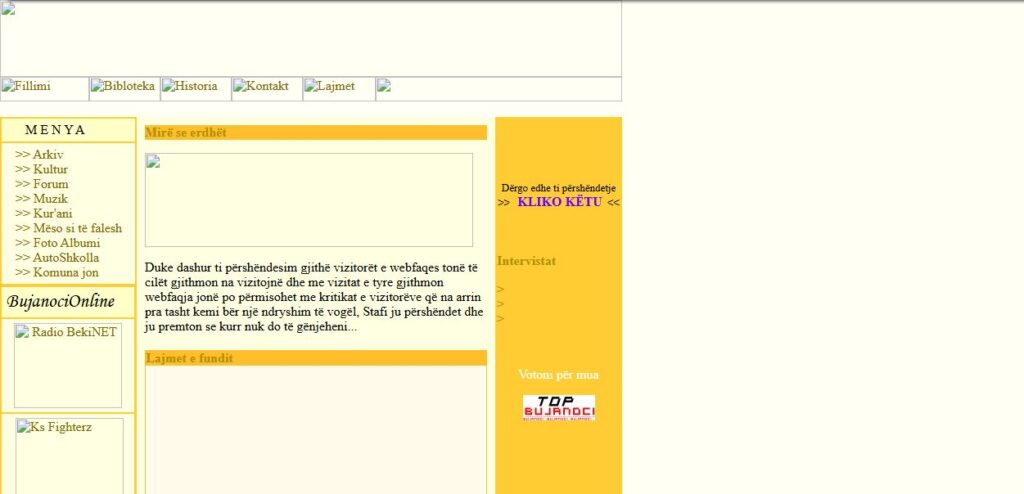Open the Fillimi navigation item

point(44,87)
